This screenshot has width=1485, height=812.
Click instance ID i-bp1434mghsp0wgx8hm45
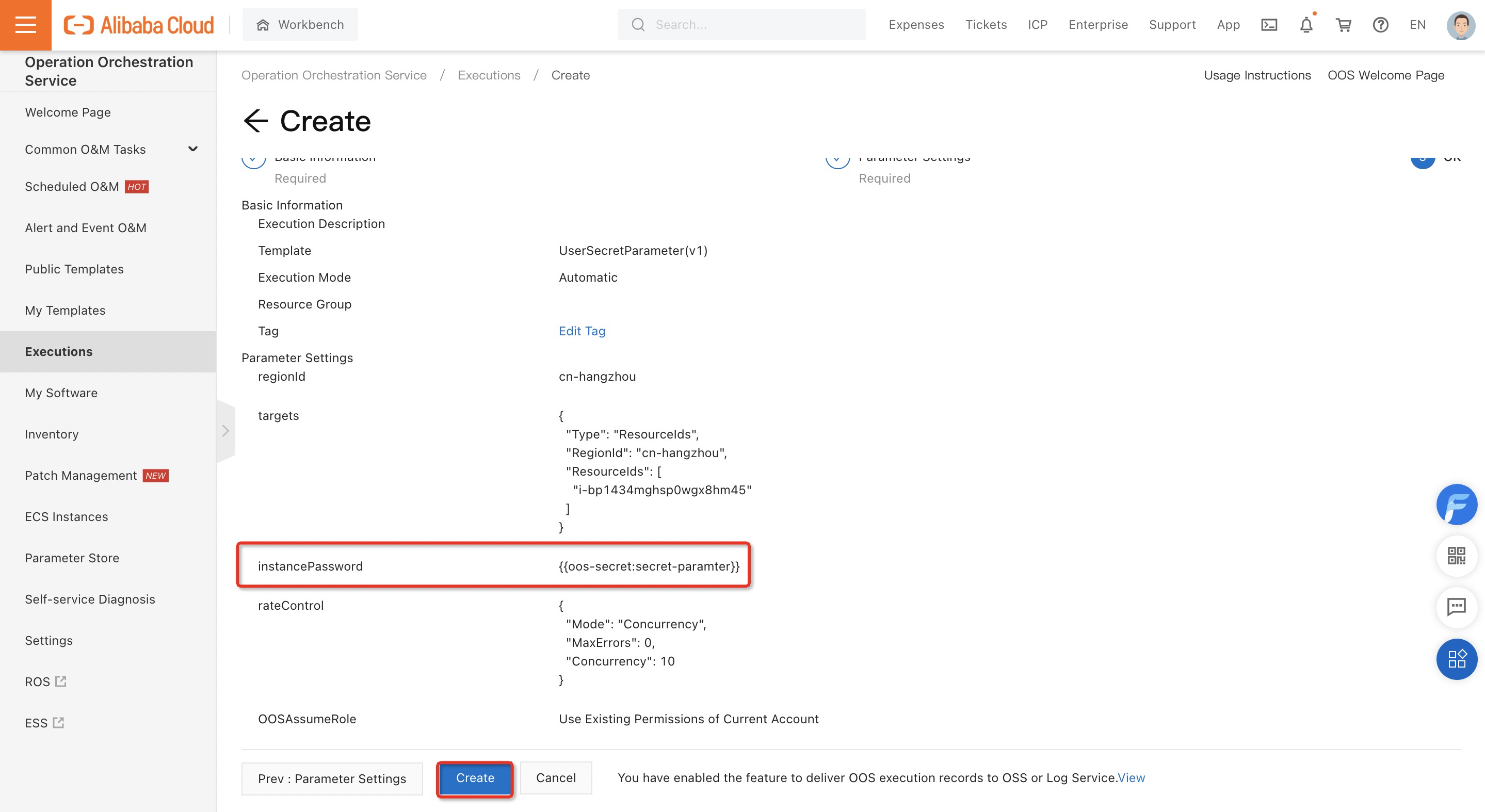tap(663, 490)
